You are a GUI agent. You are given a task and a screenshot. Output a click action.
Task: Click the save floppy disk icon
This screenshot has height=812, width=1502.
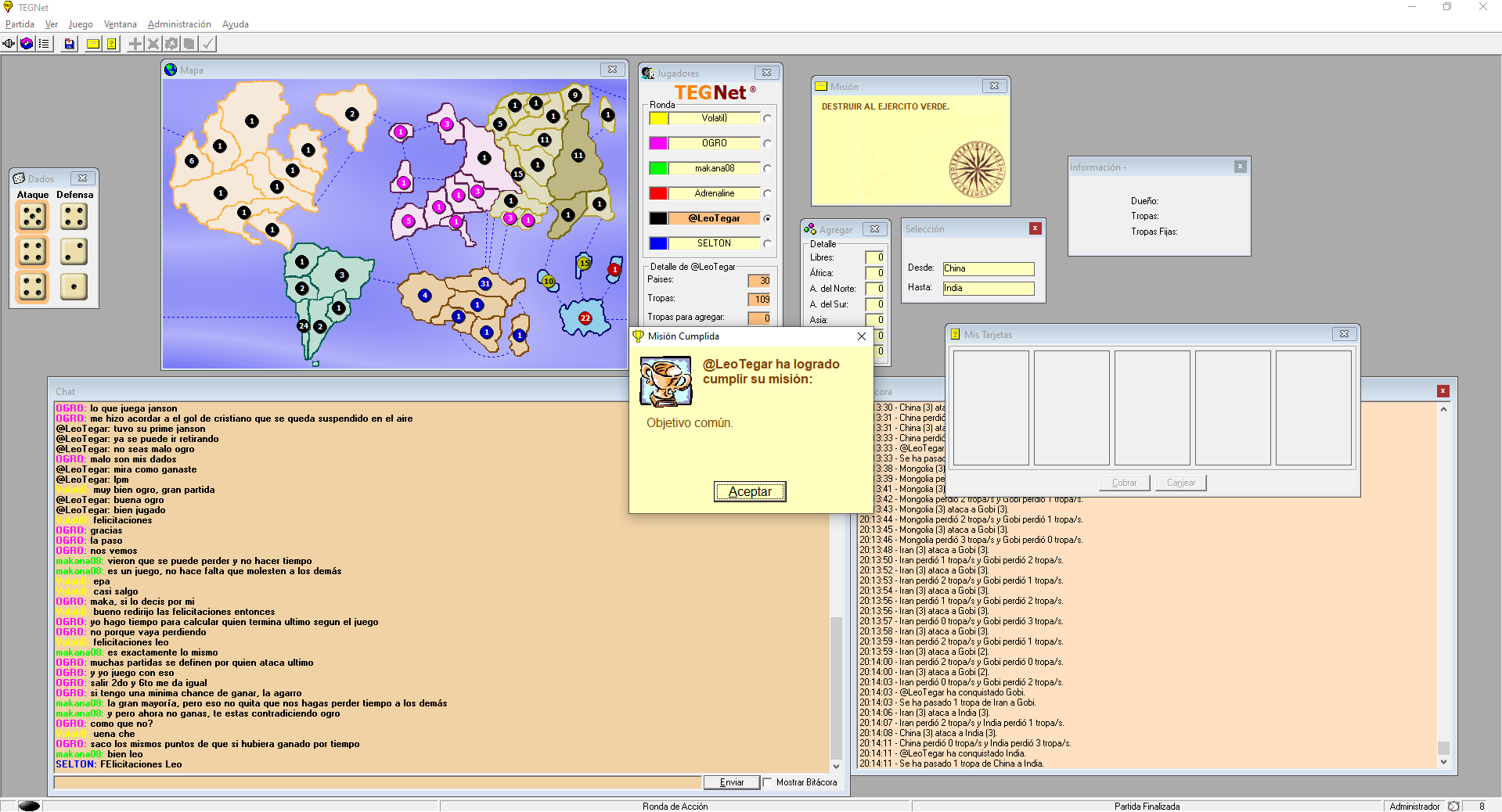pos(70,44)
